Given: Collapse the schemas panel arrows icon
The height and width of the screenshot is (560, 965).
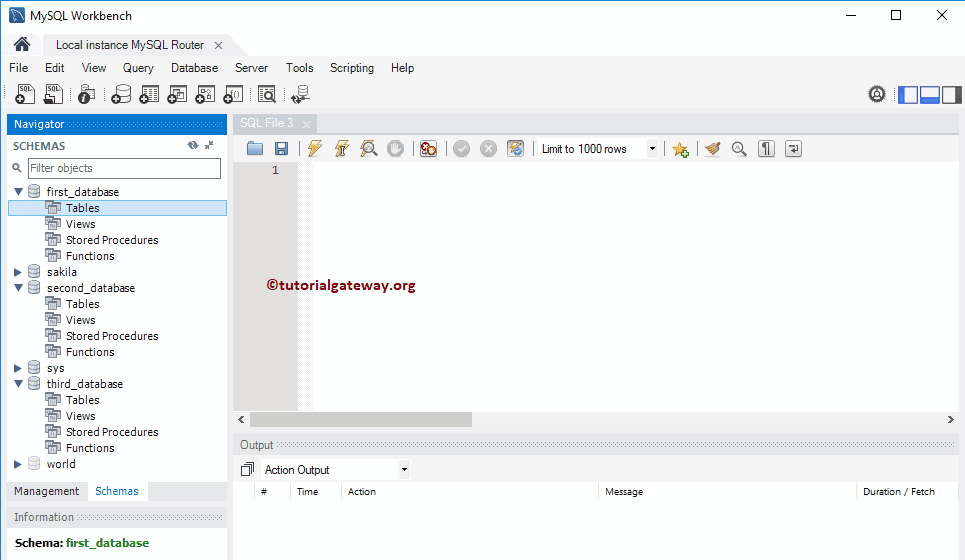Looking at the screenshot, I should [209, 145].
